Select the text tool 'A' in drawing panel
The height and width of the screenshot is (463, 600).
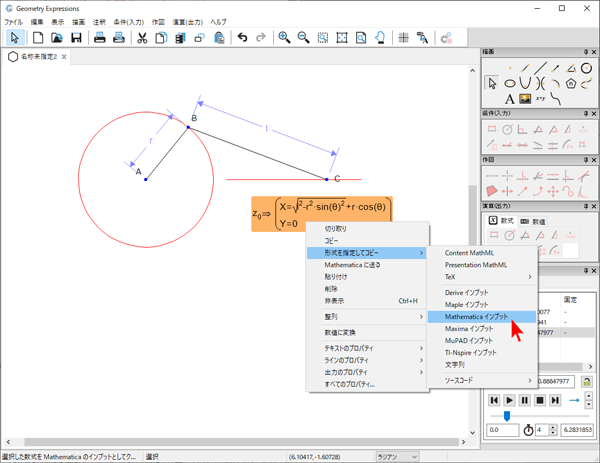[x=509, y=99]
